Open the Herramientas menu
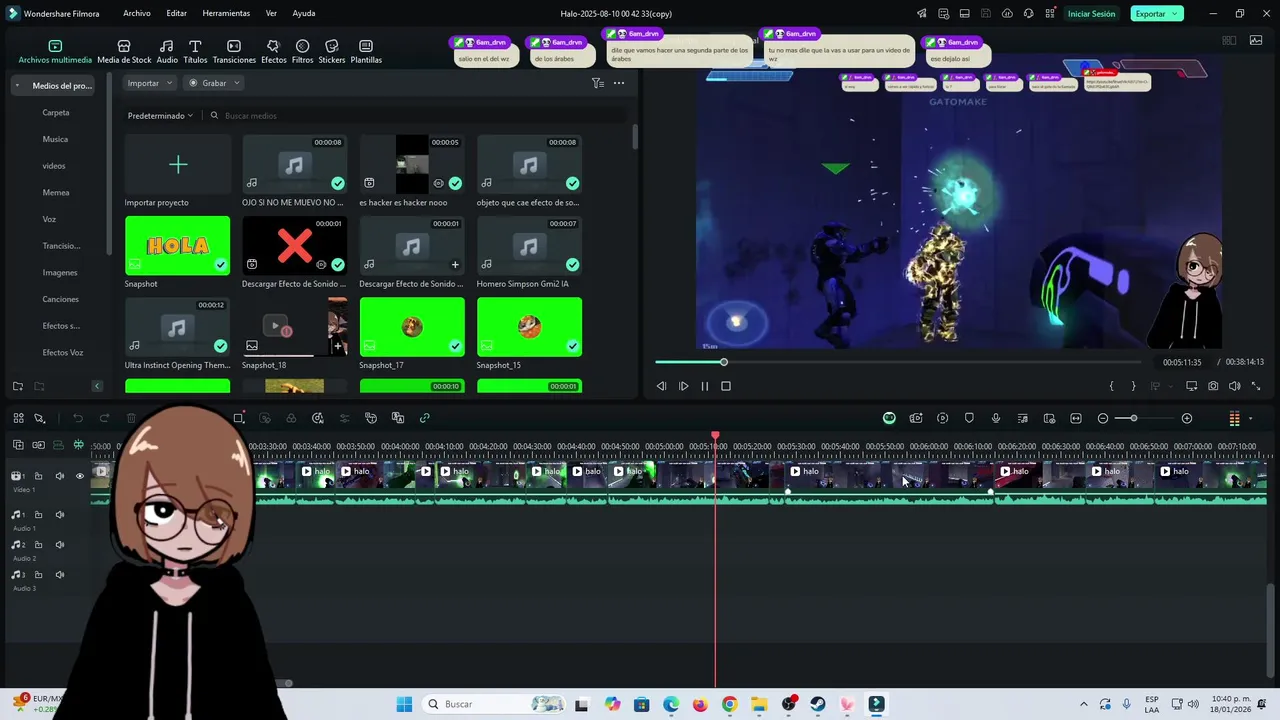This screenshot has width=1280, height=720. (226, 14)
